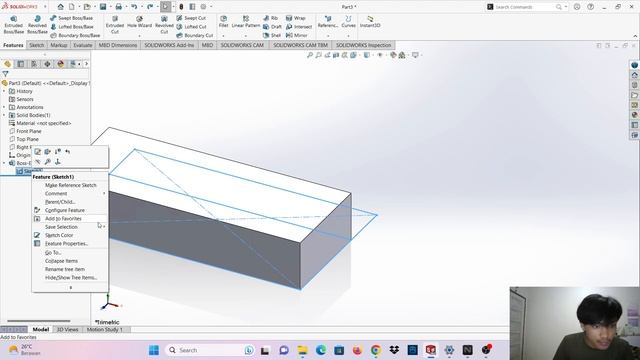Expand the Comment submenu arrow
This screenshot has width=640, height=360.
(104, 193)
